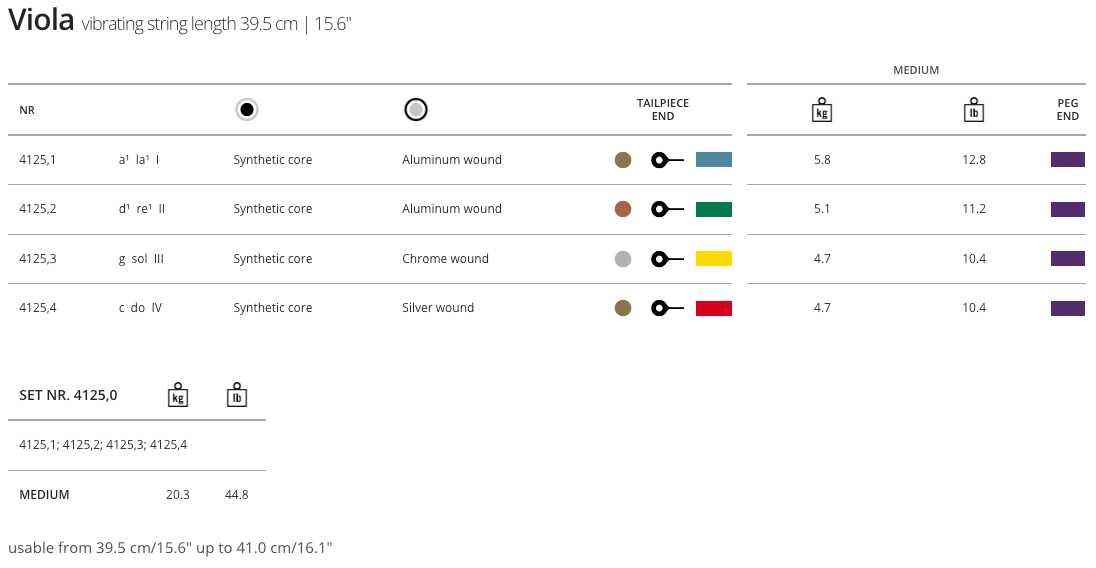Select the blue tailpiece swatch for 4125,1
The image size is (1096, 568).
point(714,160)
